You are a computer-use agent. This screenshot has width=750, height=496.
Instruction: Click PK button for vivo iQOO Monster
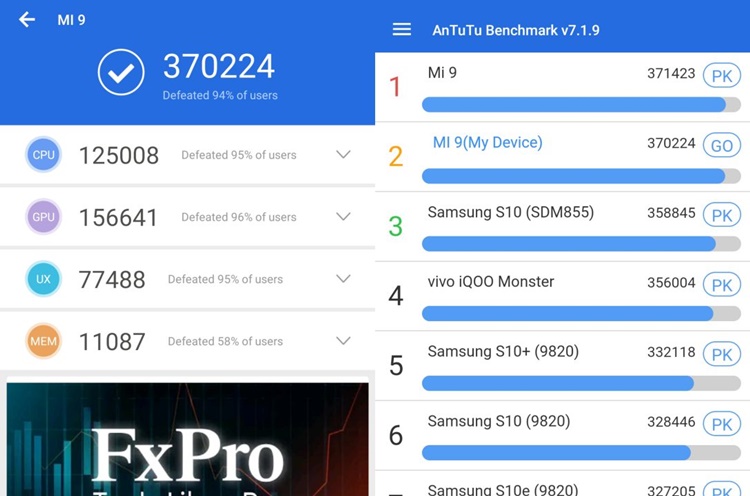pos(722,285)
